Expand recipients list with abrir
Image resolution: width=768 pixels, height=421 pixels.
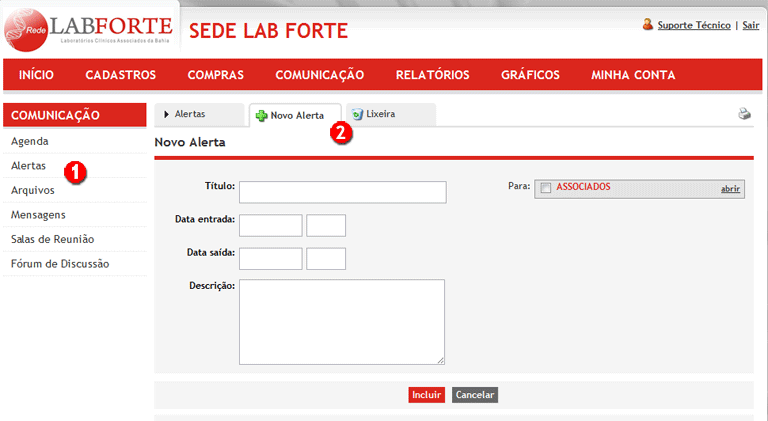pyautogui.click(x=731, y=188)
